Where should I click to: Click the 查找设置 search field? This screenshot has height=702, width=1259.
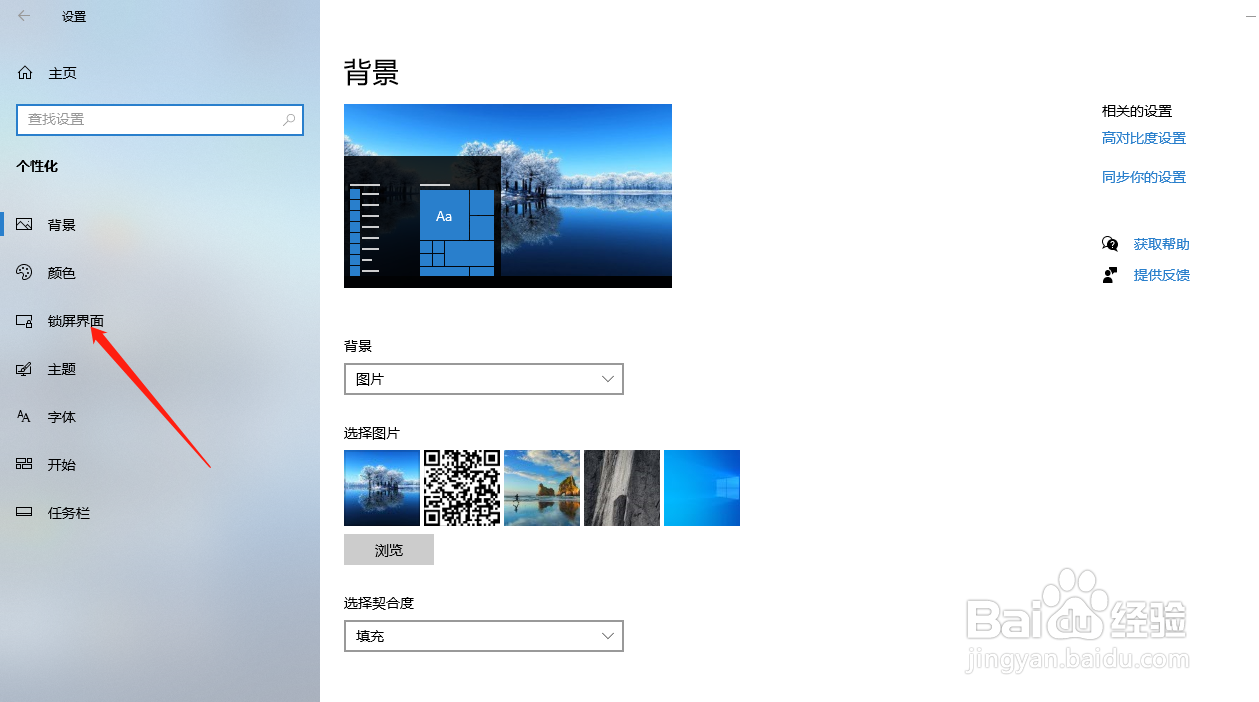click(160, 119)
